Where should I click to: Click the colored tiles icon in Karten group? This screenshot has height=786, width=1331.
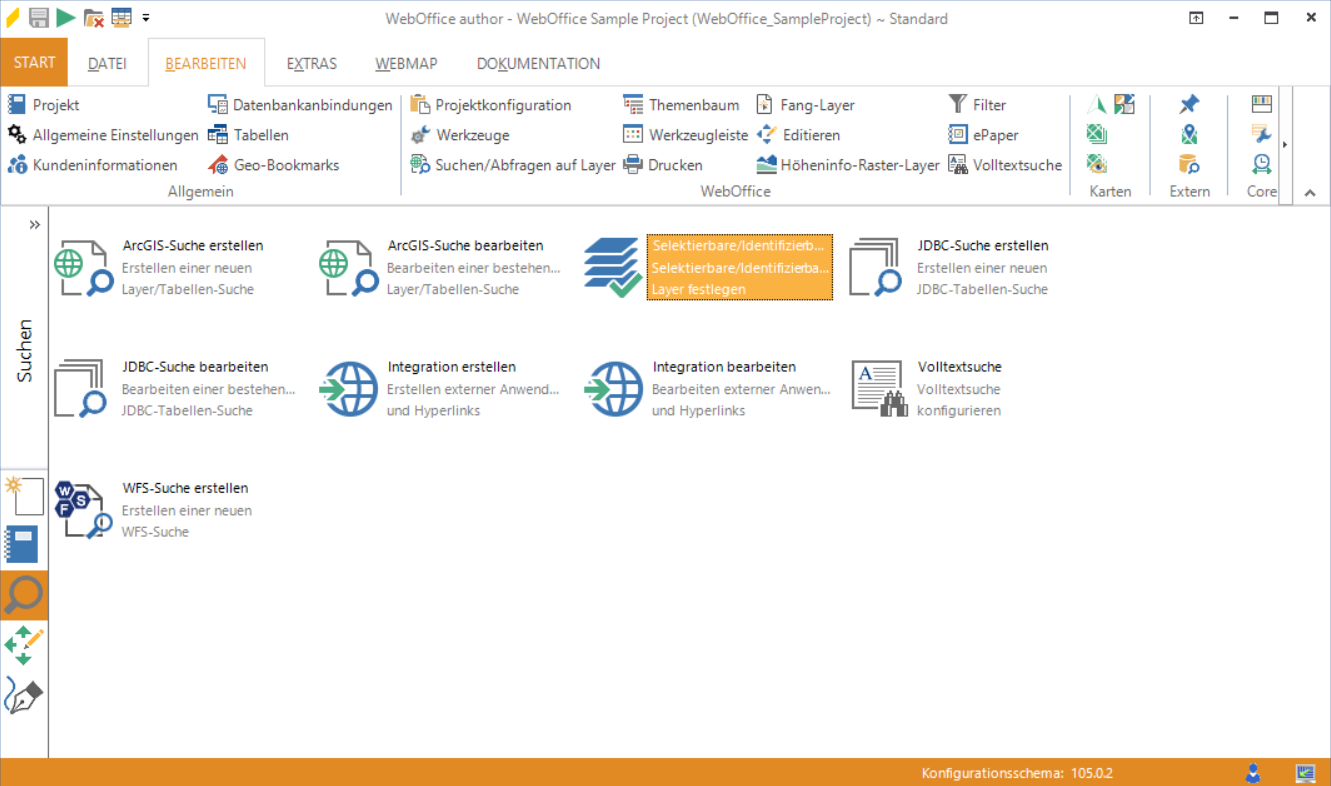(1125, 104)
